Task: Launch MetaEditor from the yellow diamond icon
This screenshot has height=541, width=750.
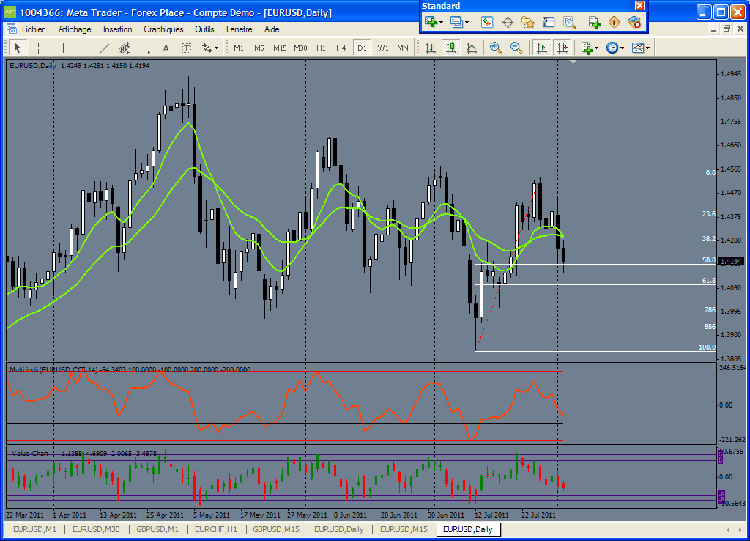Action: tap(614, 22)
